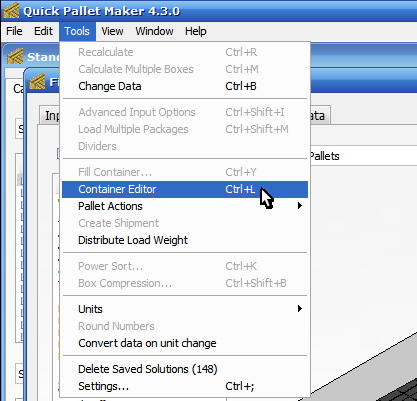Open the Help menu
This screenshot has height=401, width=417.
196,31
